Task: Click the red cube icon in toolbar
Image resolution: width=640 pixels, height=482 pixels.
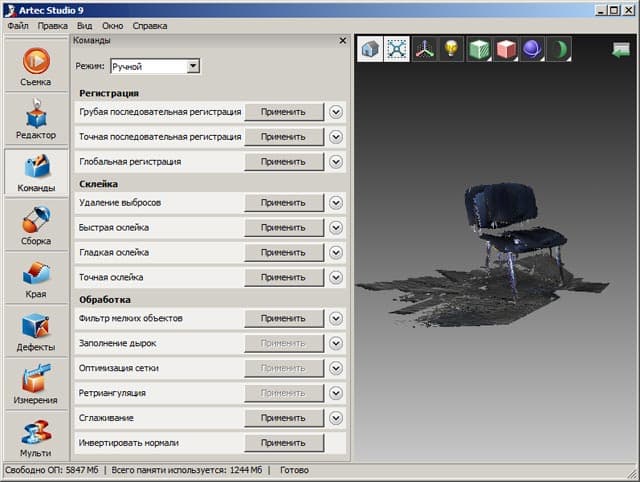Action: coord(506,49)
